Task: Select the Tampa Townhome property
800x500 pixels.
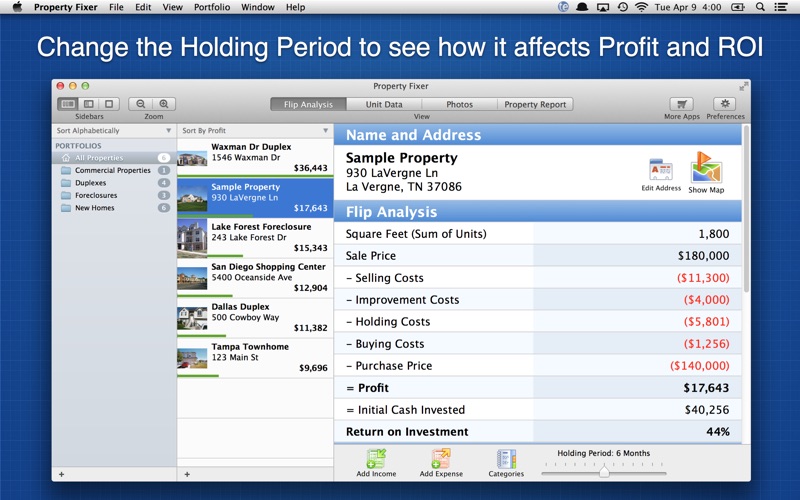Action: pyautogui.click(x=255, y=357)
